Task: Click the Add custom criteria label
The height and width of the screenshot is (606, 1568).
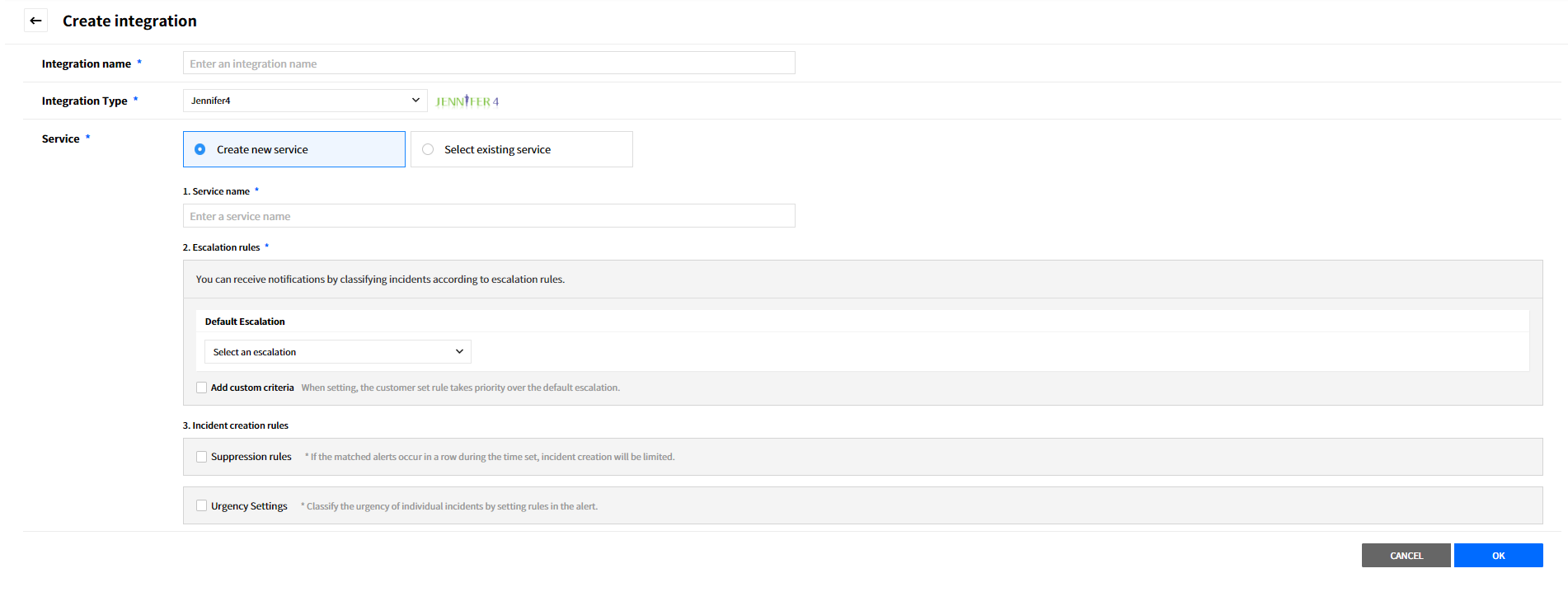Action: click(x=252, y=388)
